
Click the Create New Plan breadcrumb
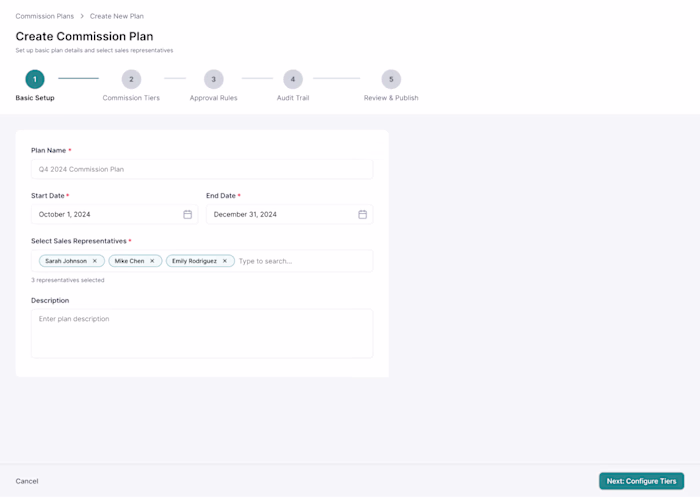(x=117, y=16)
